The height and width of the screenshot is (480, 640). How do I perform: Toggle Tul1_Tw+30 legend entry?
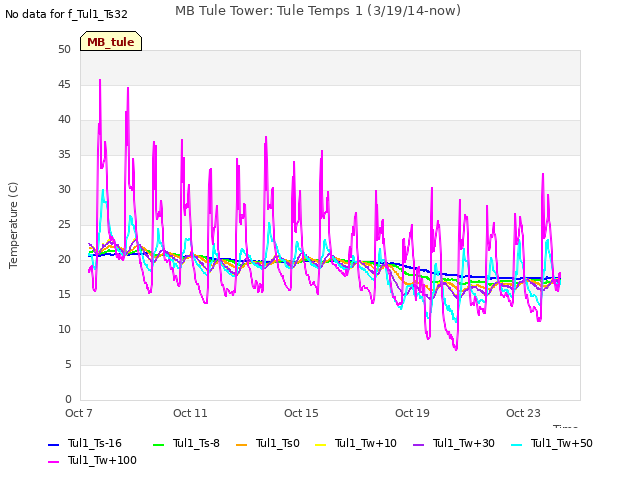tap(454, 444)
